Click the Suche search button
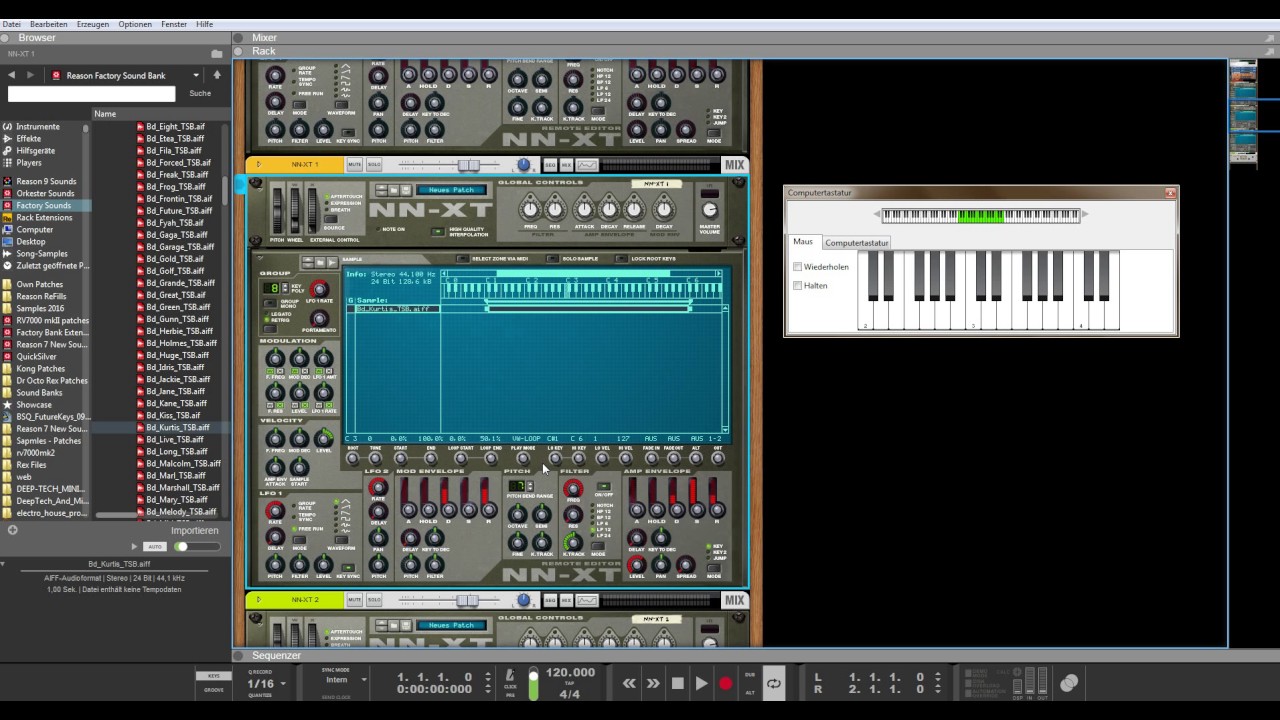Screen dimensions: 1280x720 (200, 94)
